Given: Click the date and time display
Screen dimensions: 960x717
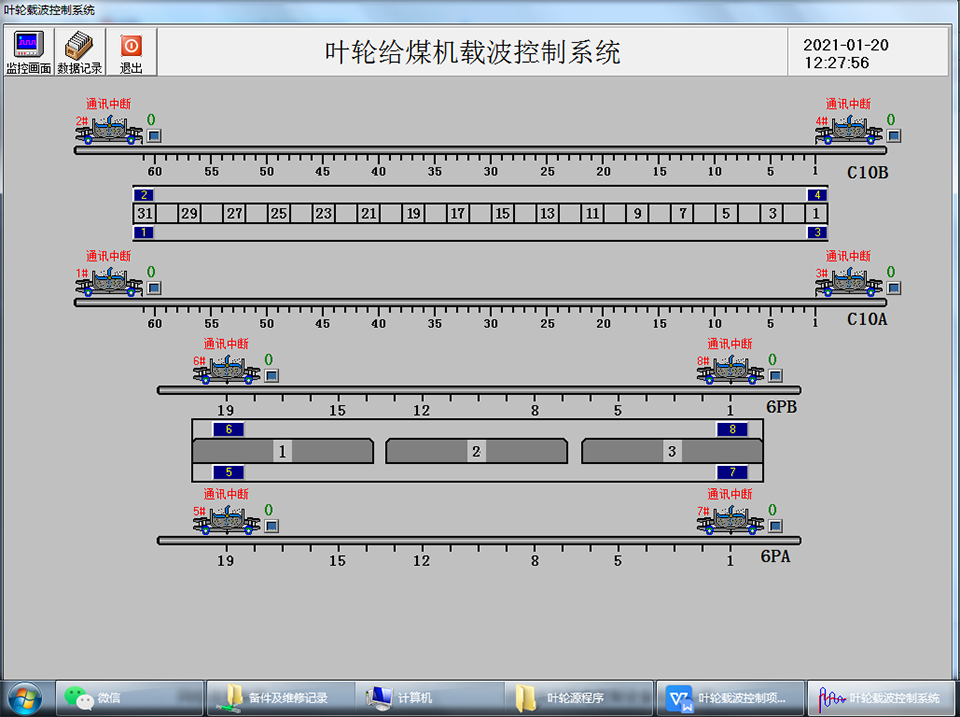Looking at the screenshot, I should tap(846, 53).
